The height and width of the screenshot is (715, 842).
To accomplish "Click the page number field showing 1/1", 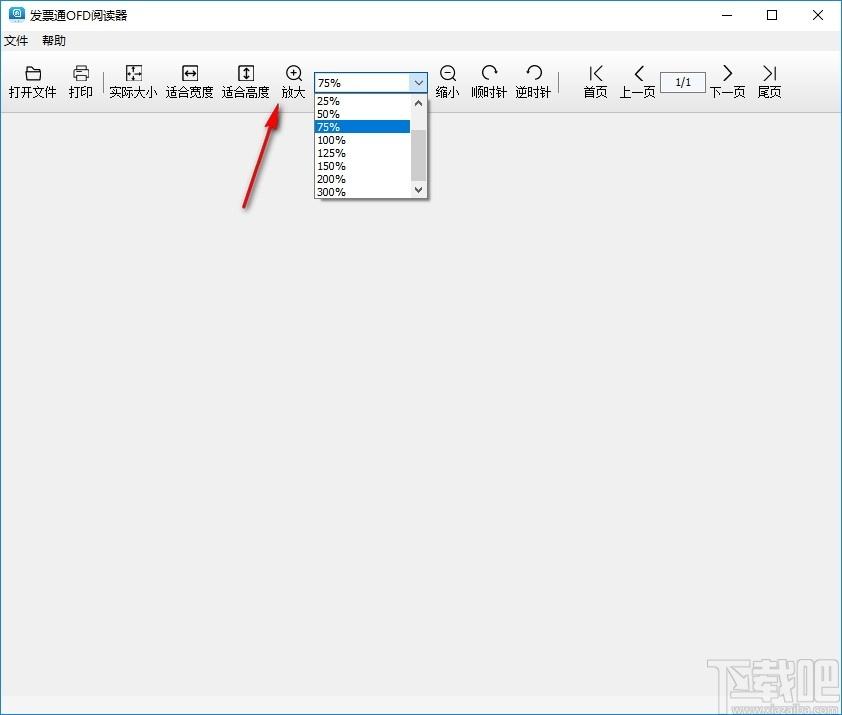I will 683,83.
